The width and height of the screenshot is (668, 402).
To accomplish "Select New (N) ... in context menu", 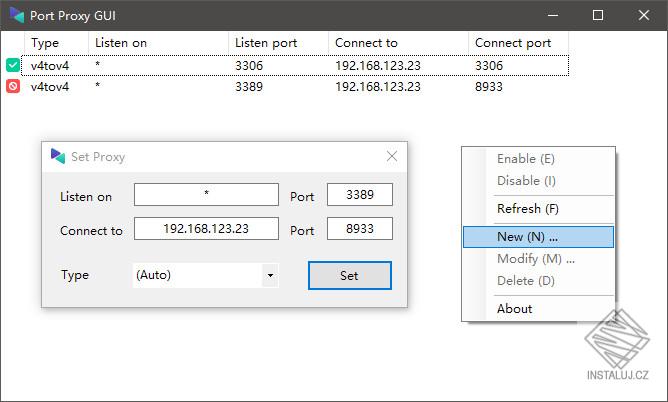I will (538, 237).
